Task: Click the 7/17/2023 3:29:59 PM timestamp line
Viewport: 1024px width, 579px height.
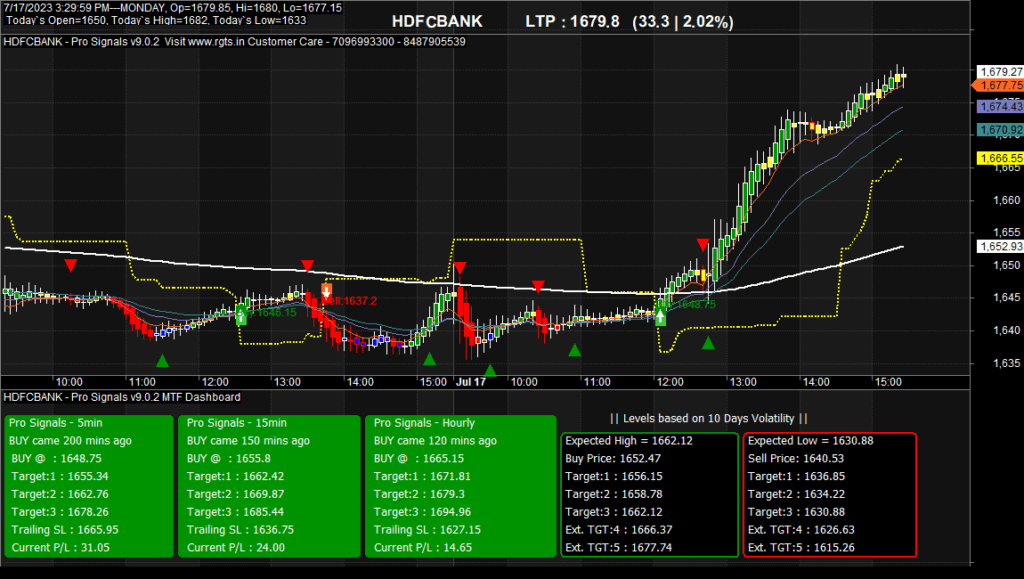Action: point(172,8)
